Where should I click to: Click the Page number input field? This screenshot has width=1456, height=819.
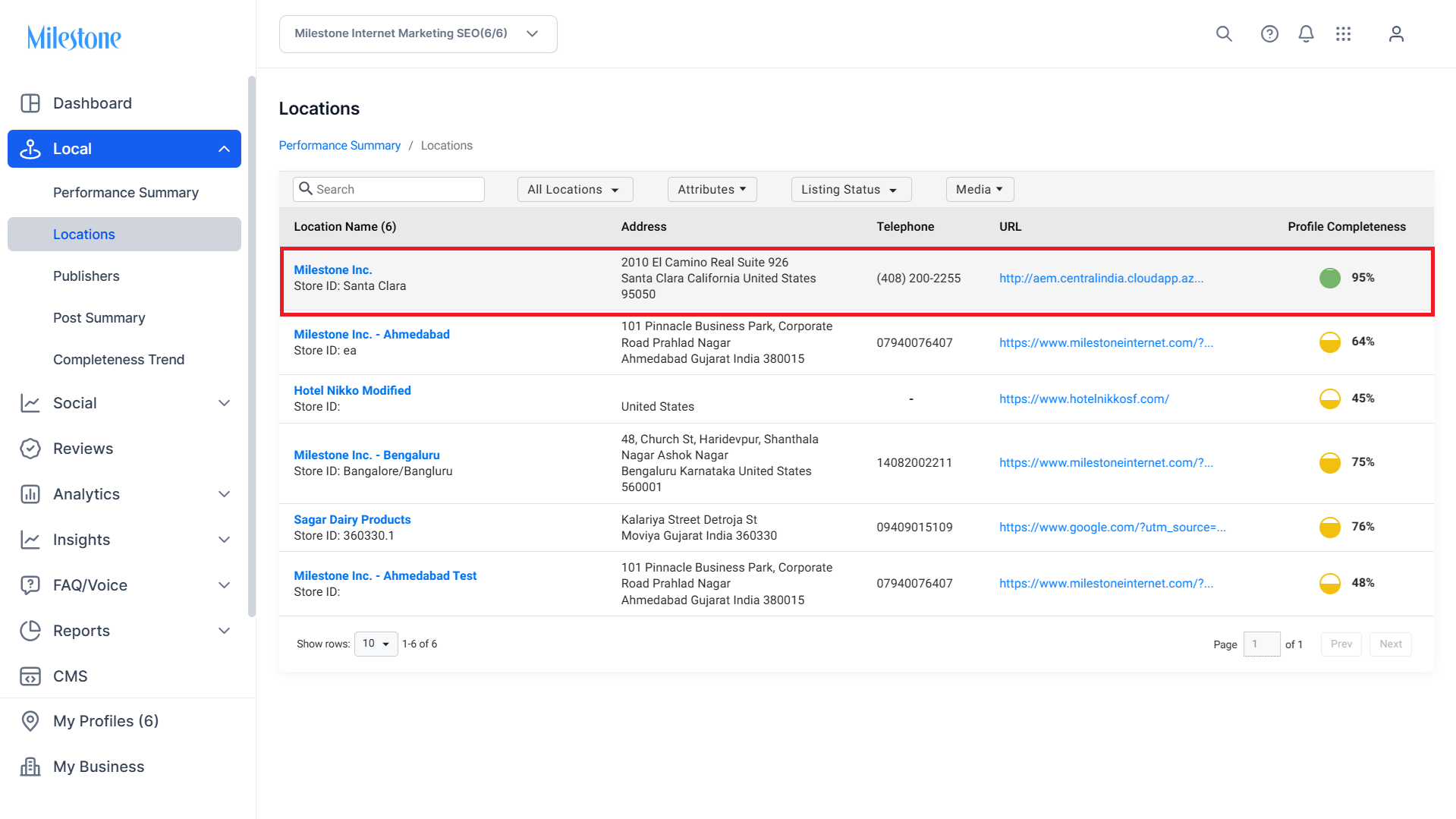coord(1262,644)
